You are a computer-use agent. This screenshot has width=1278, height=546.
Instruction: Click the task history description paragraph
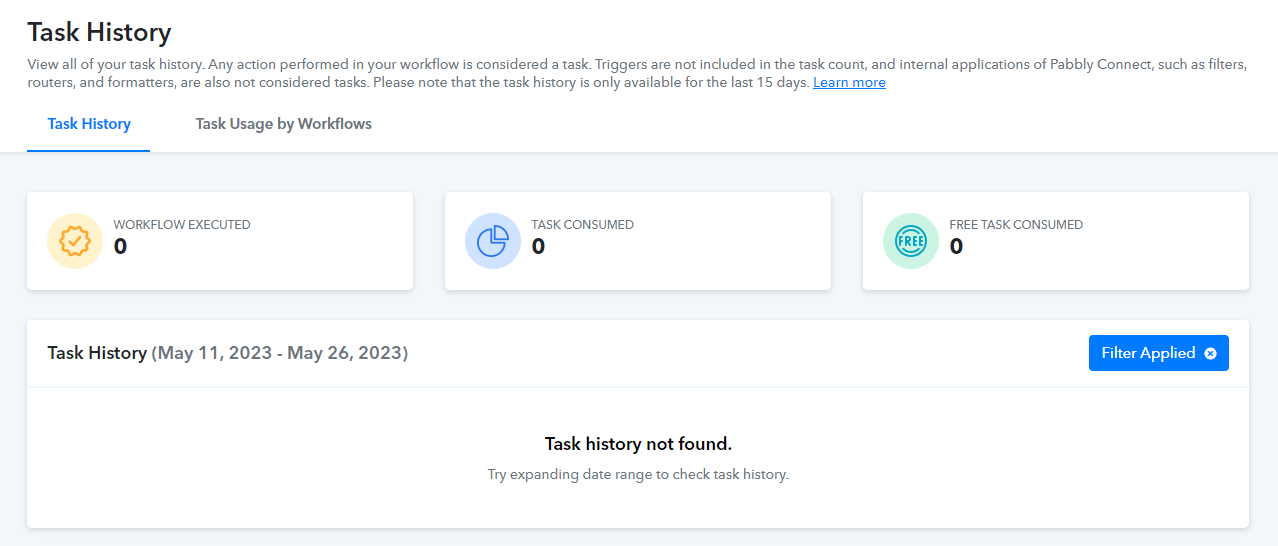pos(637,73)
